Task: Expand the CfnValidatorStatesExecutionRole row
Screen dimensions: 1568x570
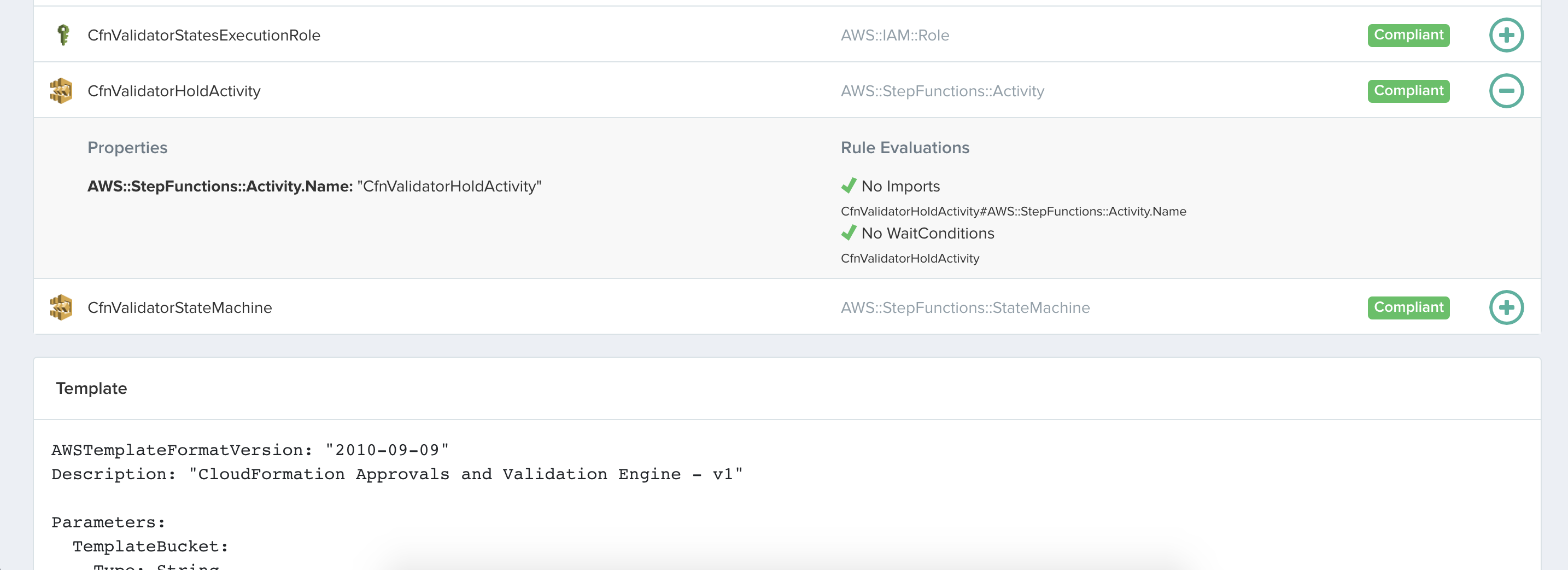Action: (1506, 34)
